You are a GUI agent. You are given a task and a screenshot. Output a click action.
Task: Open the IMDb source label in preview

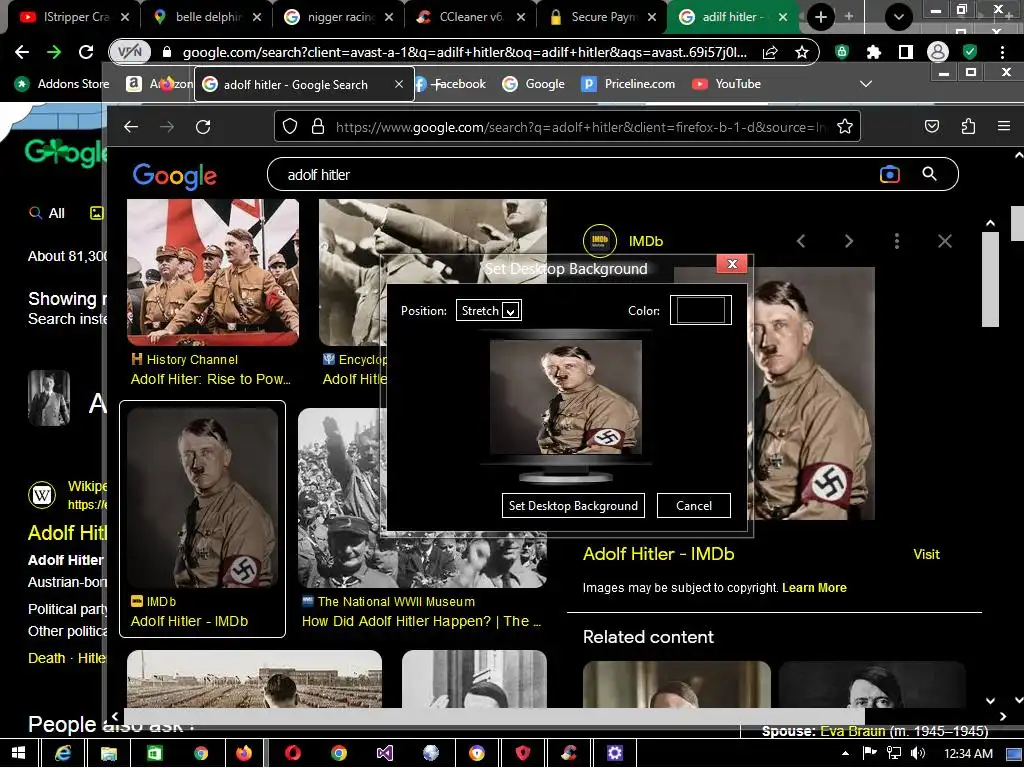click(645, 241)
